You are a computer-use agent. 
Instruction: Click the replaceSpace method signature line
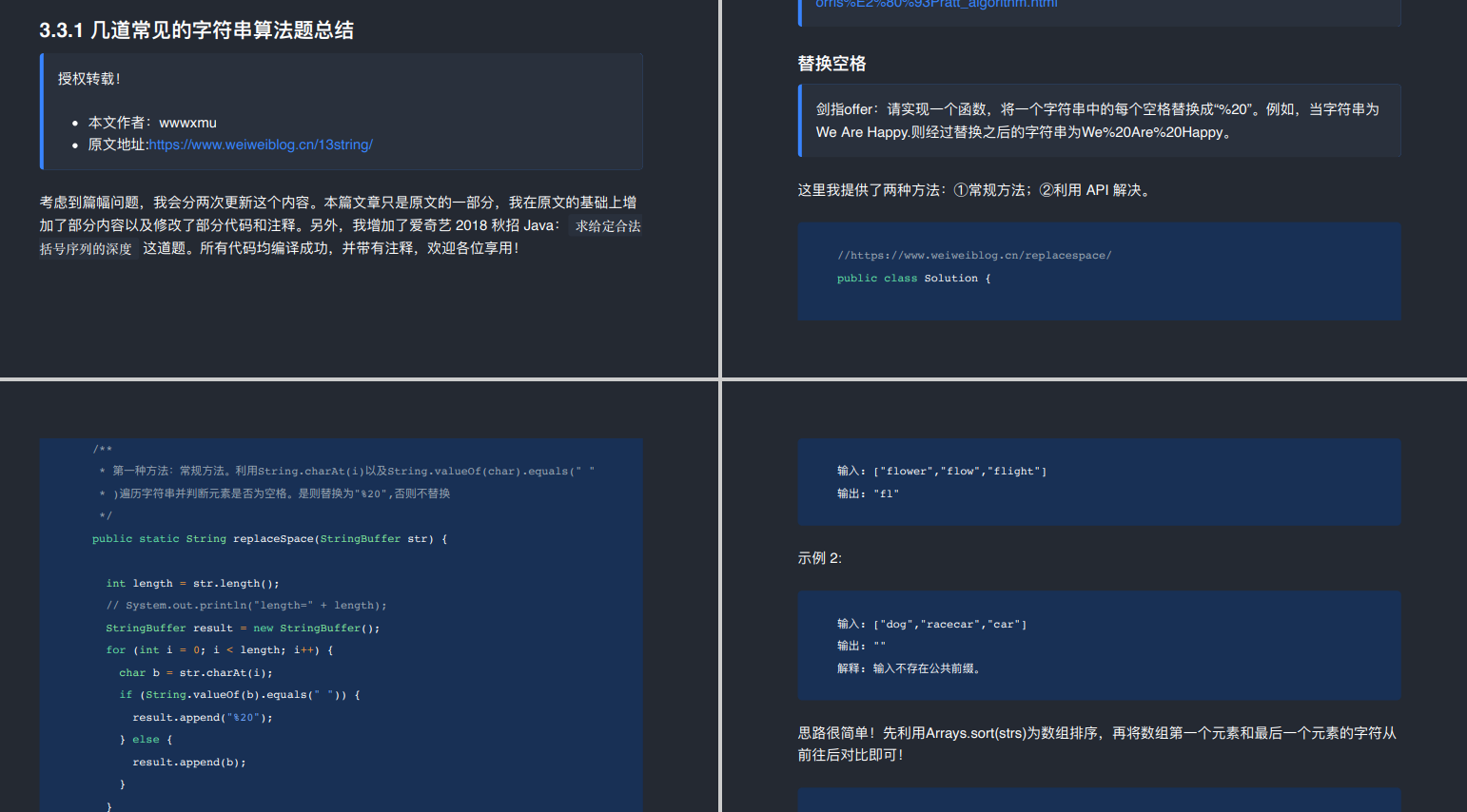pyautogui.click(x=269, y=539)
